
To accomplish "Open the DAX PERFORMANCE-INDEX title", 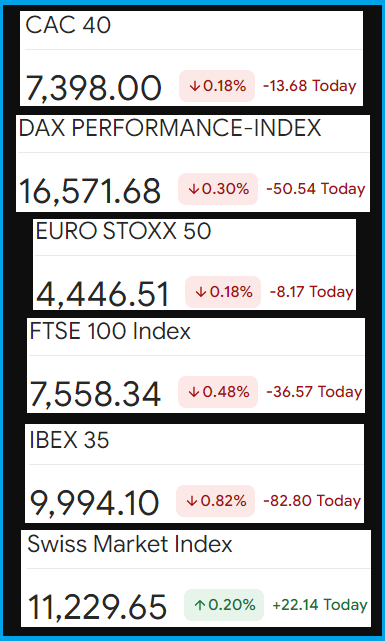I will click(x=170, y=128).
